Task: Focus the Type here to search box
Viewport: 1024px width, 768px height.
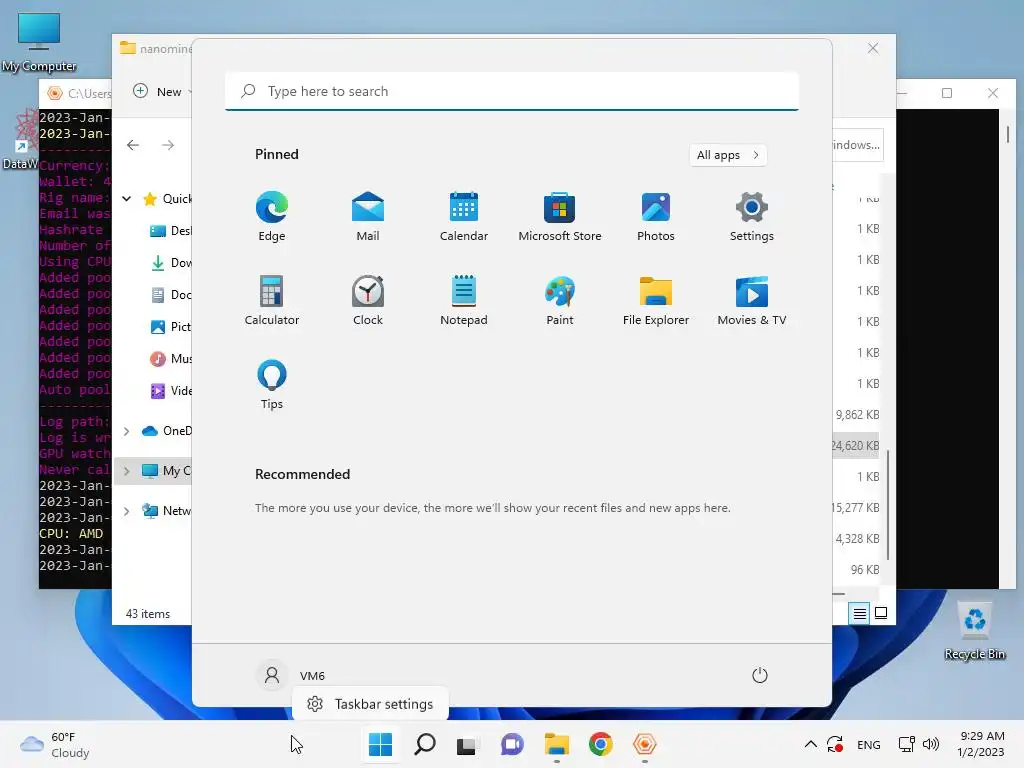Action: [512, 91]
